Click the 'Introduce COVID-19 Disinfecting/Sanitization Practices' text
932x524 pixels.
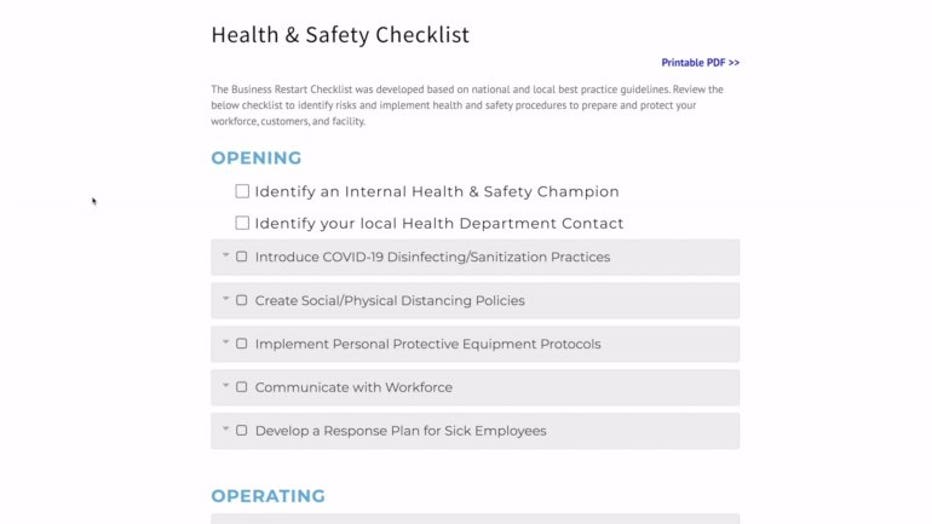432,257
